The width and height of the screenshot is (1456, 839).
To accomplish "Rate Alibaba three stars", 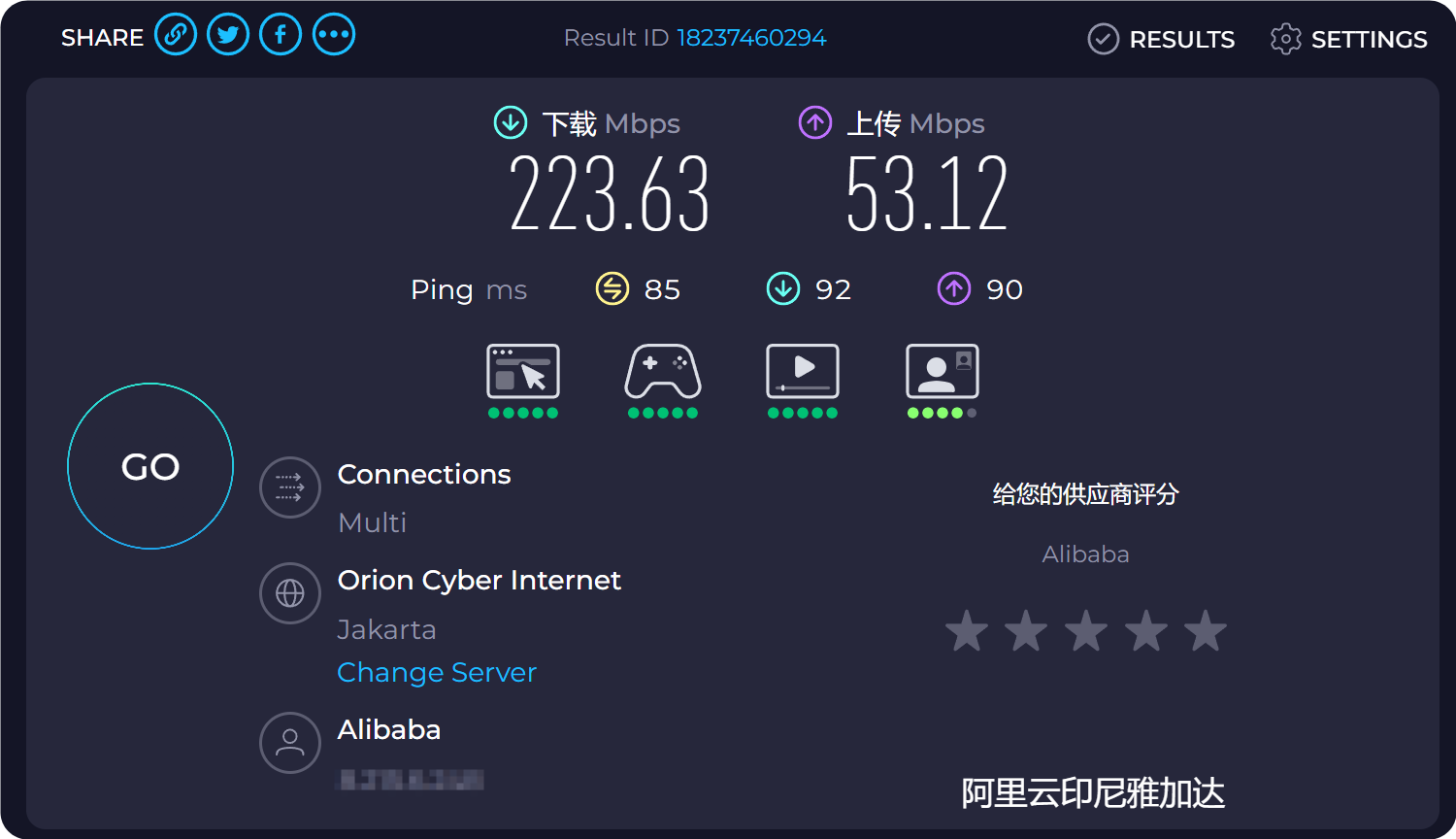I will coord(1086,631).
